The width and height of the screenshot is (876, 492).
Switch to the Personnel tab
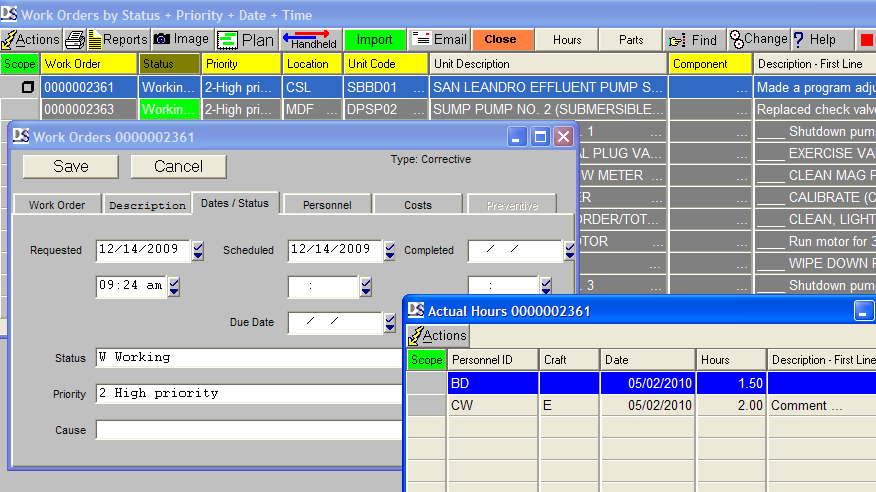(x=327, y=204)
